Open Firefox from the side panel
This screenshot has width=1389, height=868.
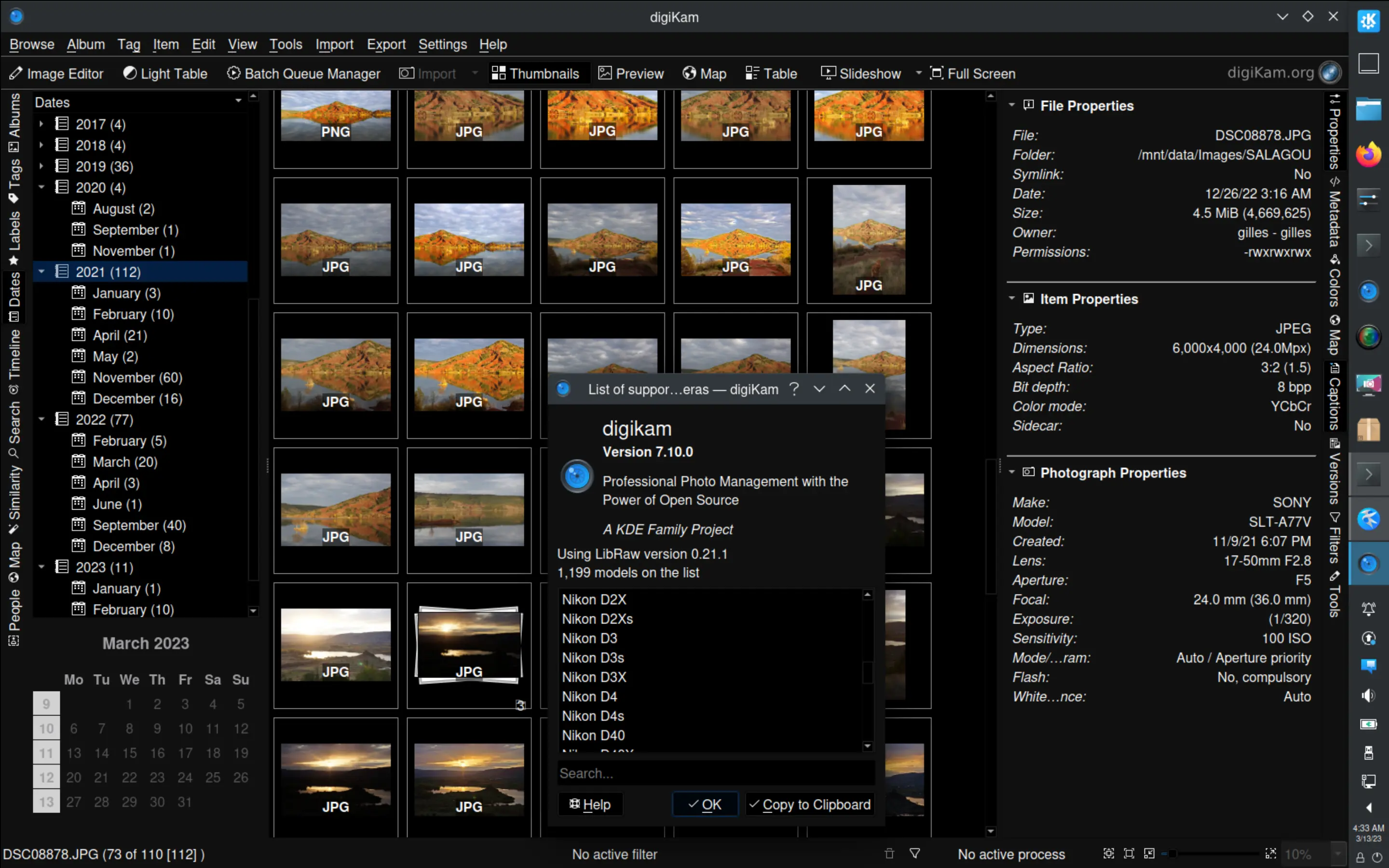click(1368, 154)
